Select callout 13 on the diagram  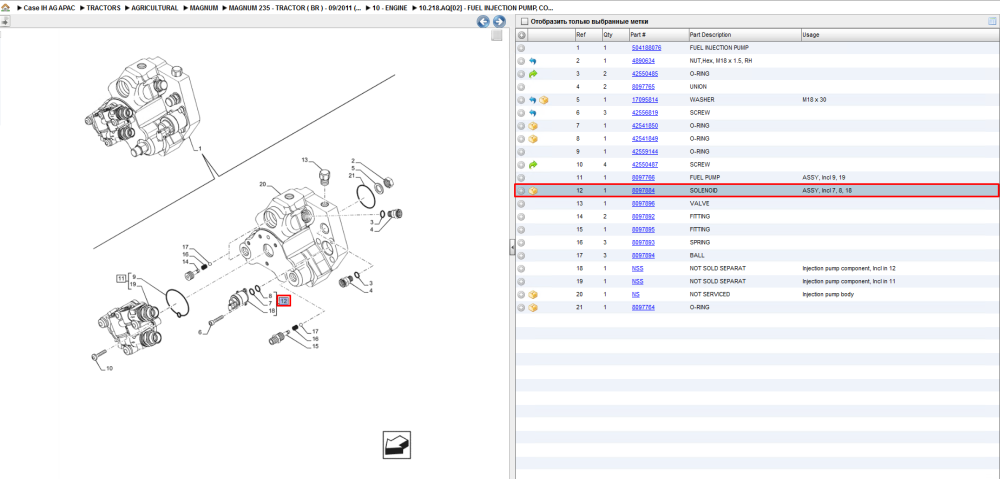click(x=304, y=159)
